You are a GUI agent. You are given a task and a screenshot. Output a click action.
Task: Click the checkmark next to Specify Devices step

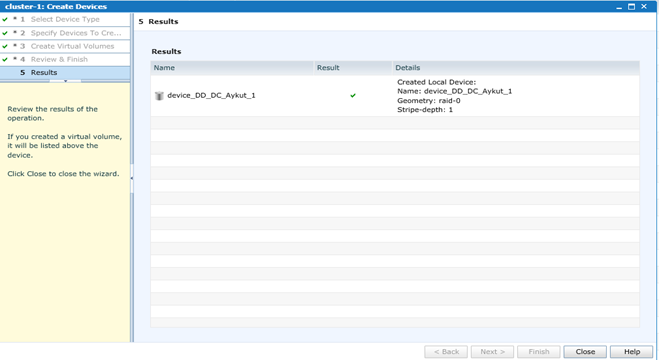point(5,33)
